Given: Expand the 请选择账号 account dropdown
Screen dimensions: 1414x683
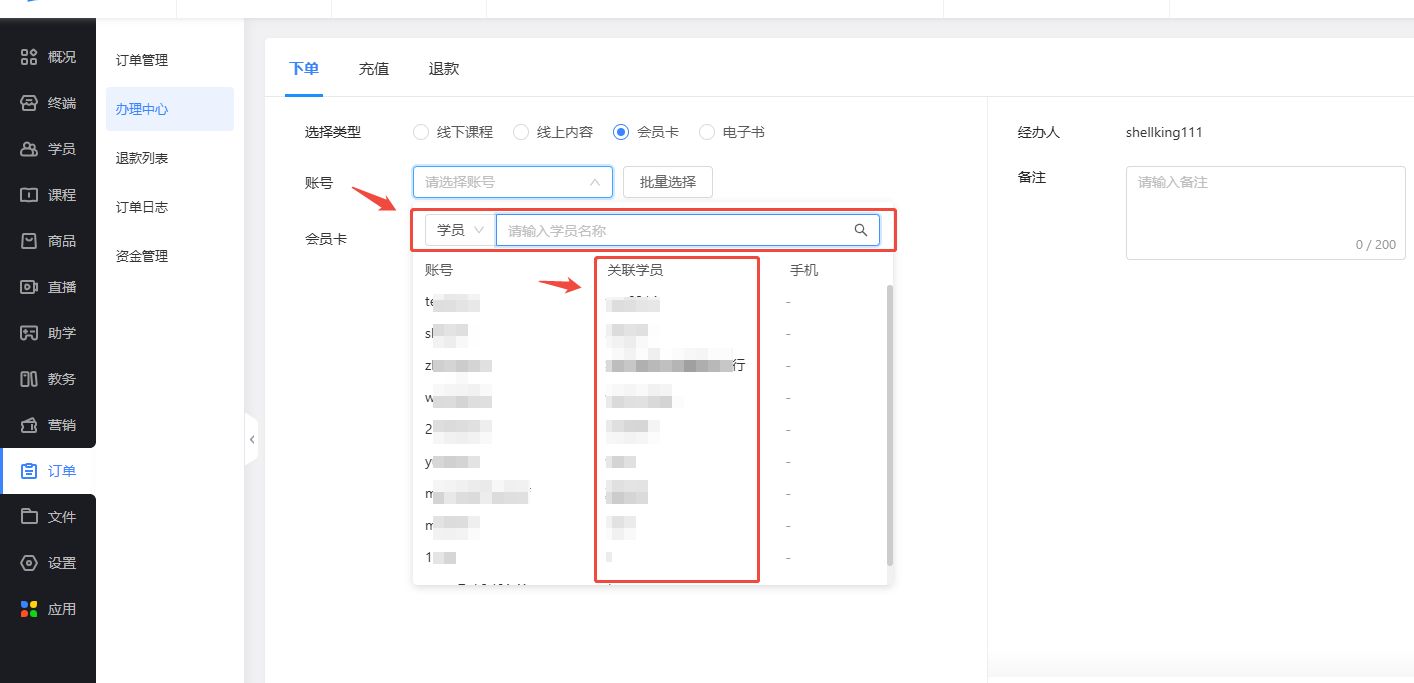Looking at the screenshot, I should click(x=512, y=182).
